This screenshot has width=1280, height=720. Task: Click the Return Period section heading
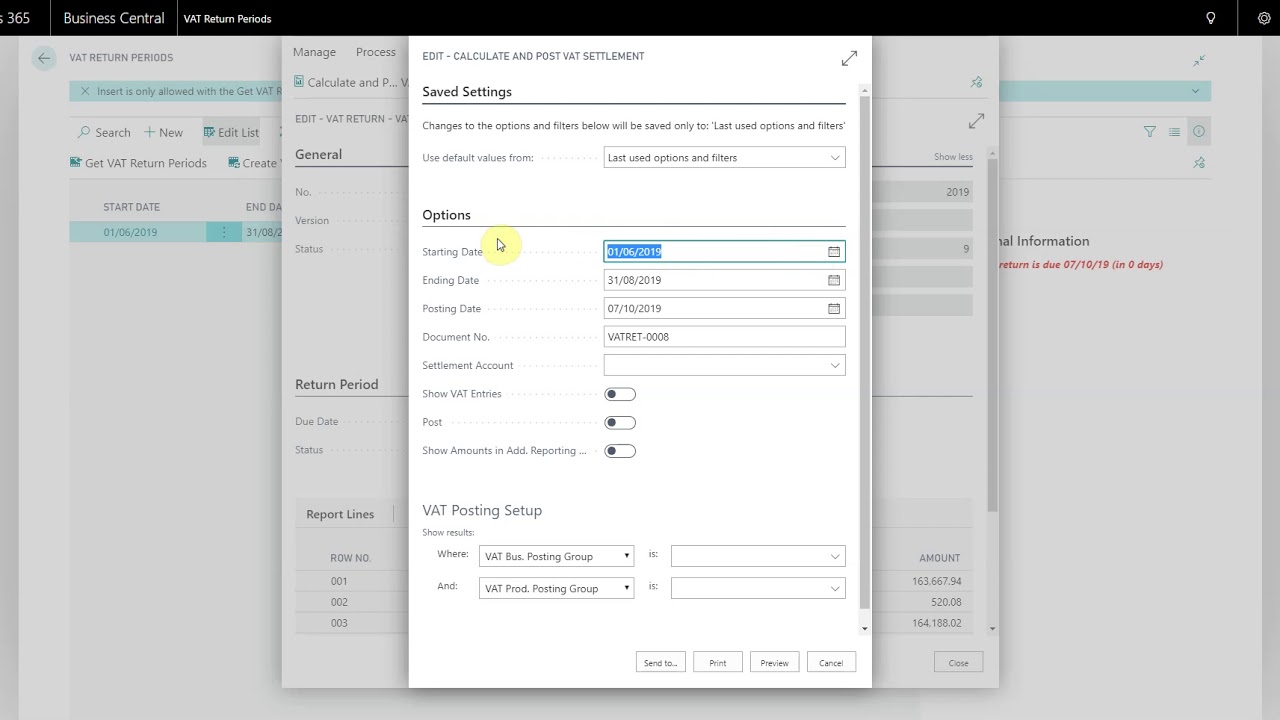pos(336,385)
